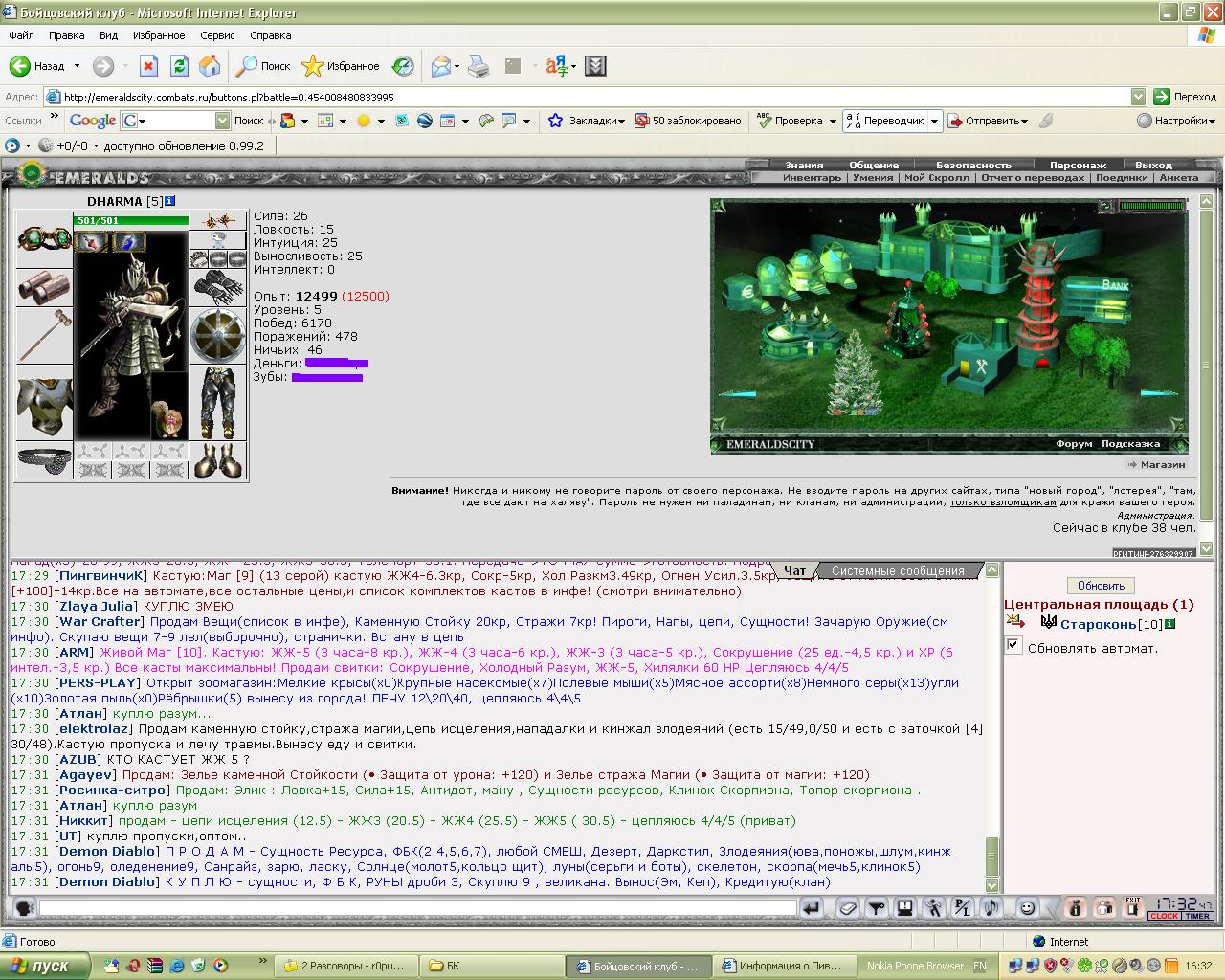Image resolution: width=1225 pixels, height=980 pixels.
Task: Open the goggles helmet equipment slot
Action: [44, 240]
